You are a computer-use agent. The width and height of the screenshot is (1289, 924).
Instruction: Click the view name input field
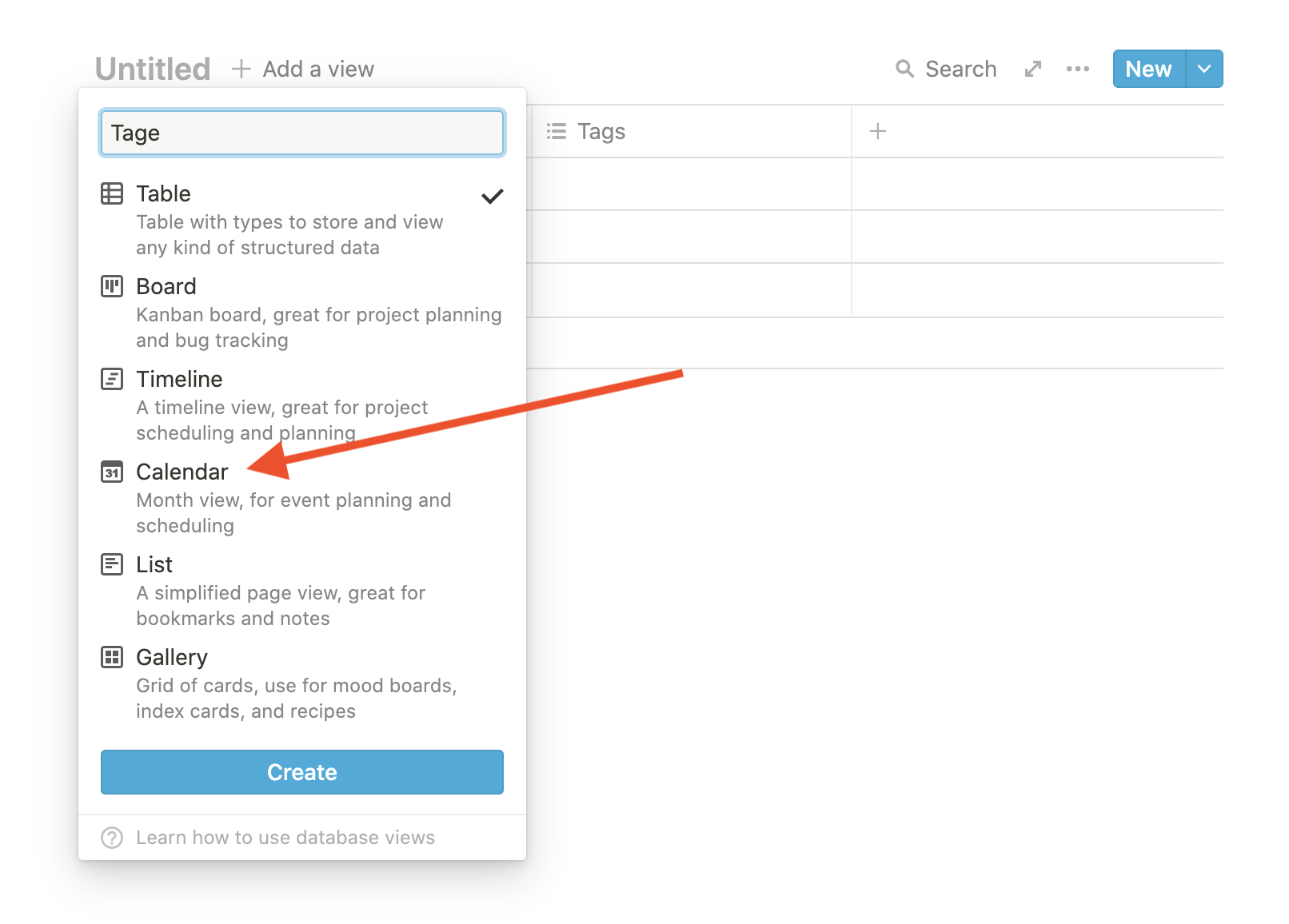302,133
